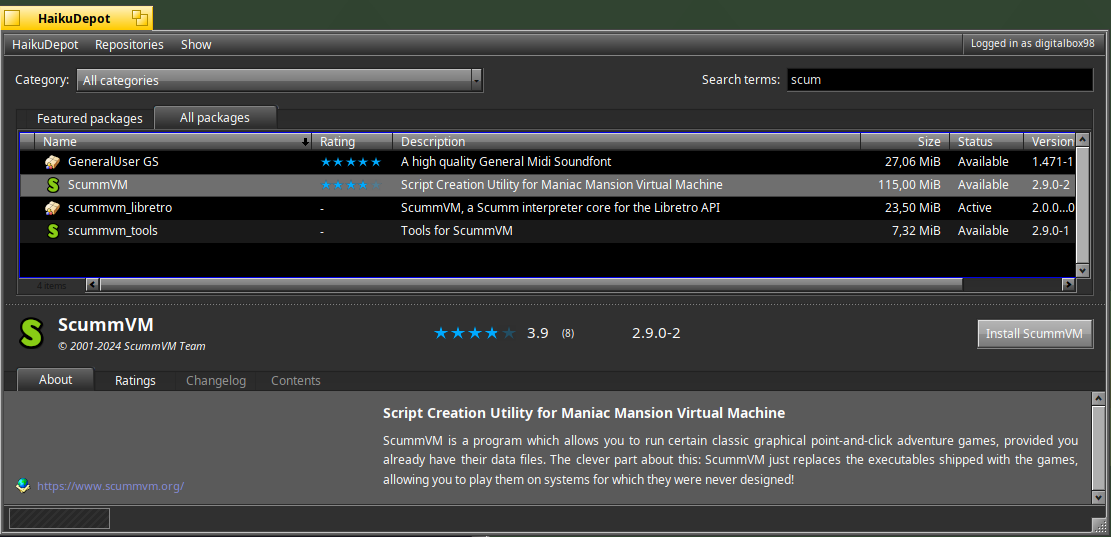Viewport: 1111px width, 537px height.
Task: Click the ScummVM row icon in list
Action: click(x=52, y=185)
